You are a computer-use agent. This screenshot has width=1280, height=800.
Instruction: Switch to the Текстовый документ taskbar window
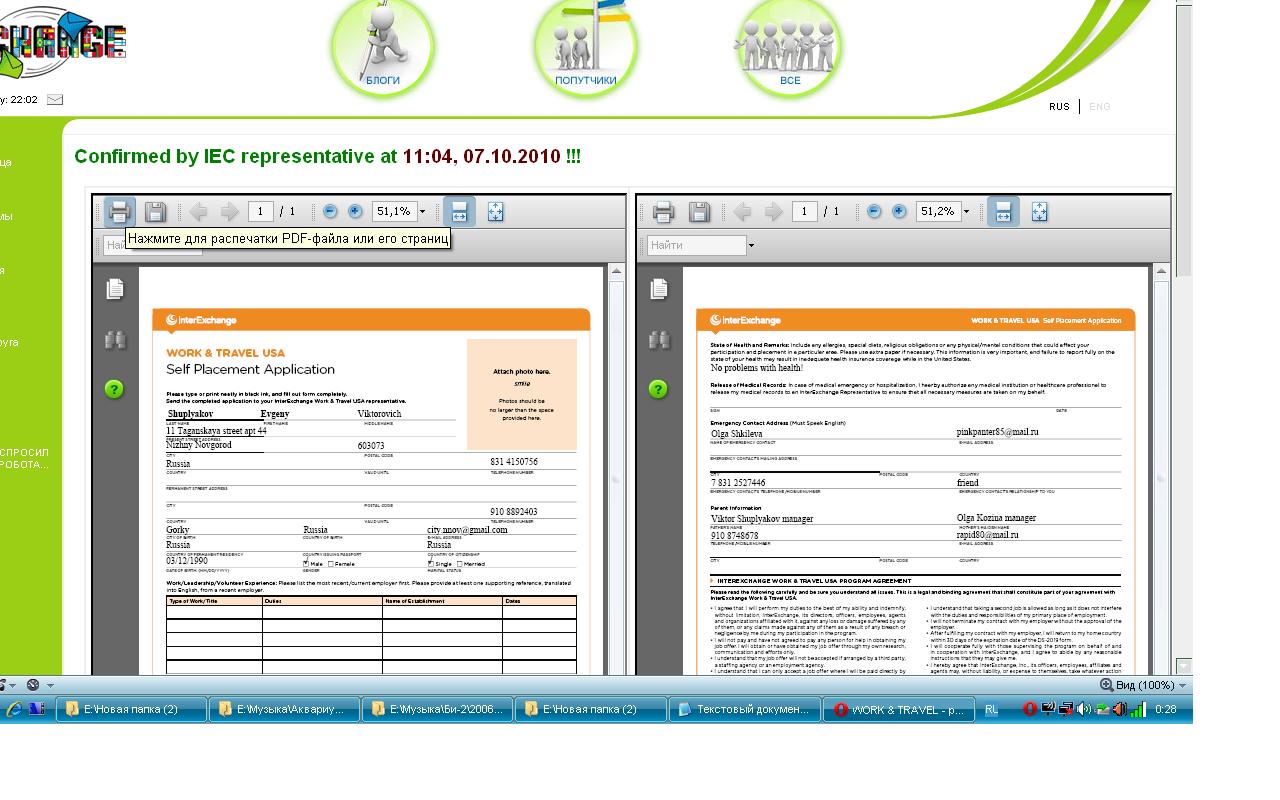[743, 709]
